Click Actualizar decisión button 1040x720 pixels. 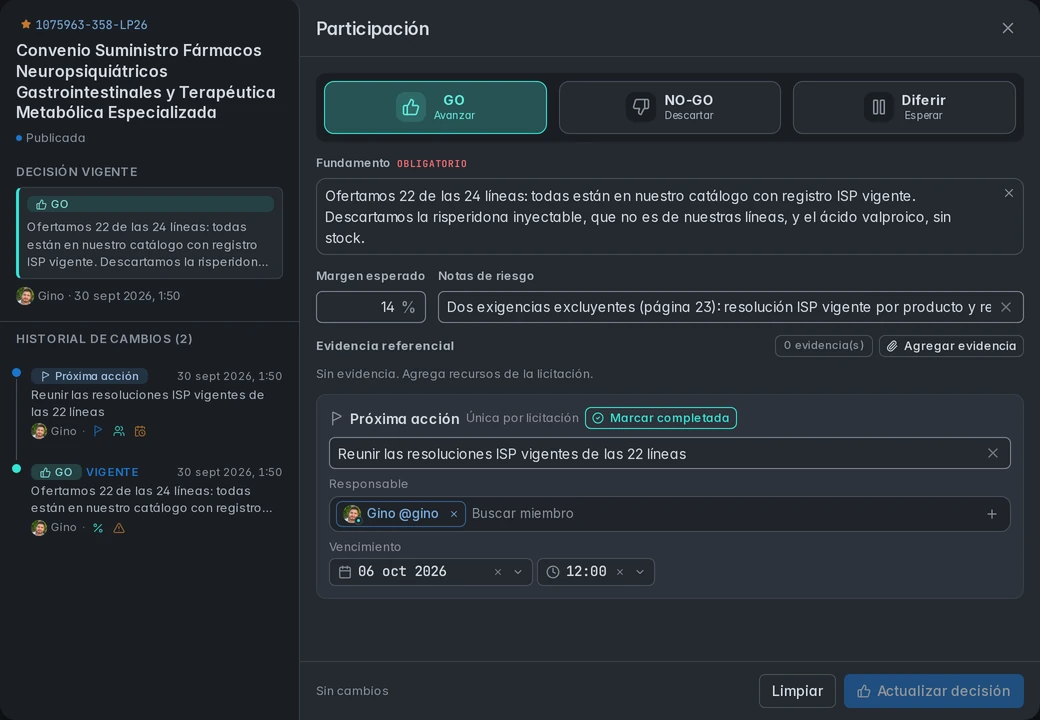click(x=933, y=691)
